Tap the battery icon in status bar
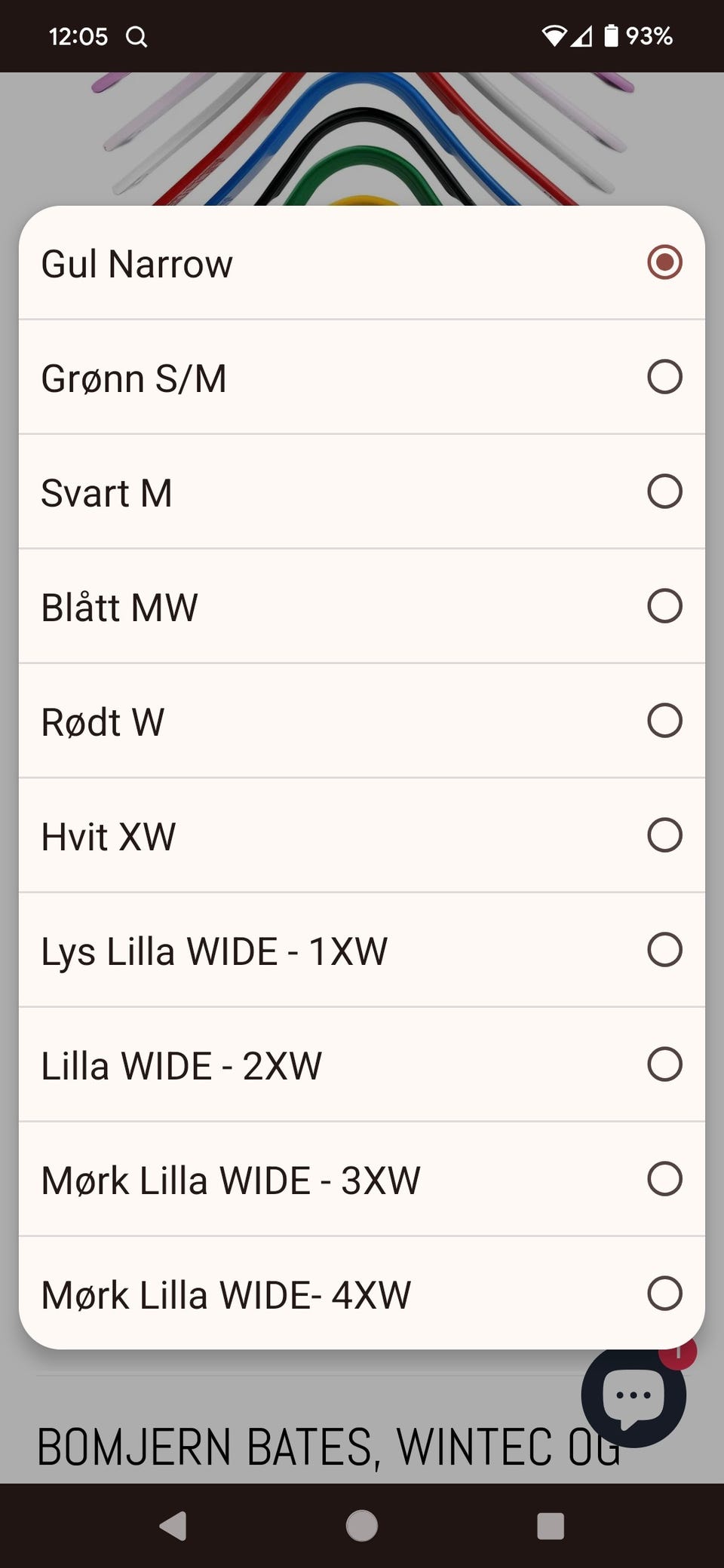This screenshot has height=1568, width=724. (x=611, y=35)
